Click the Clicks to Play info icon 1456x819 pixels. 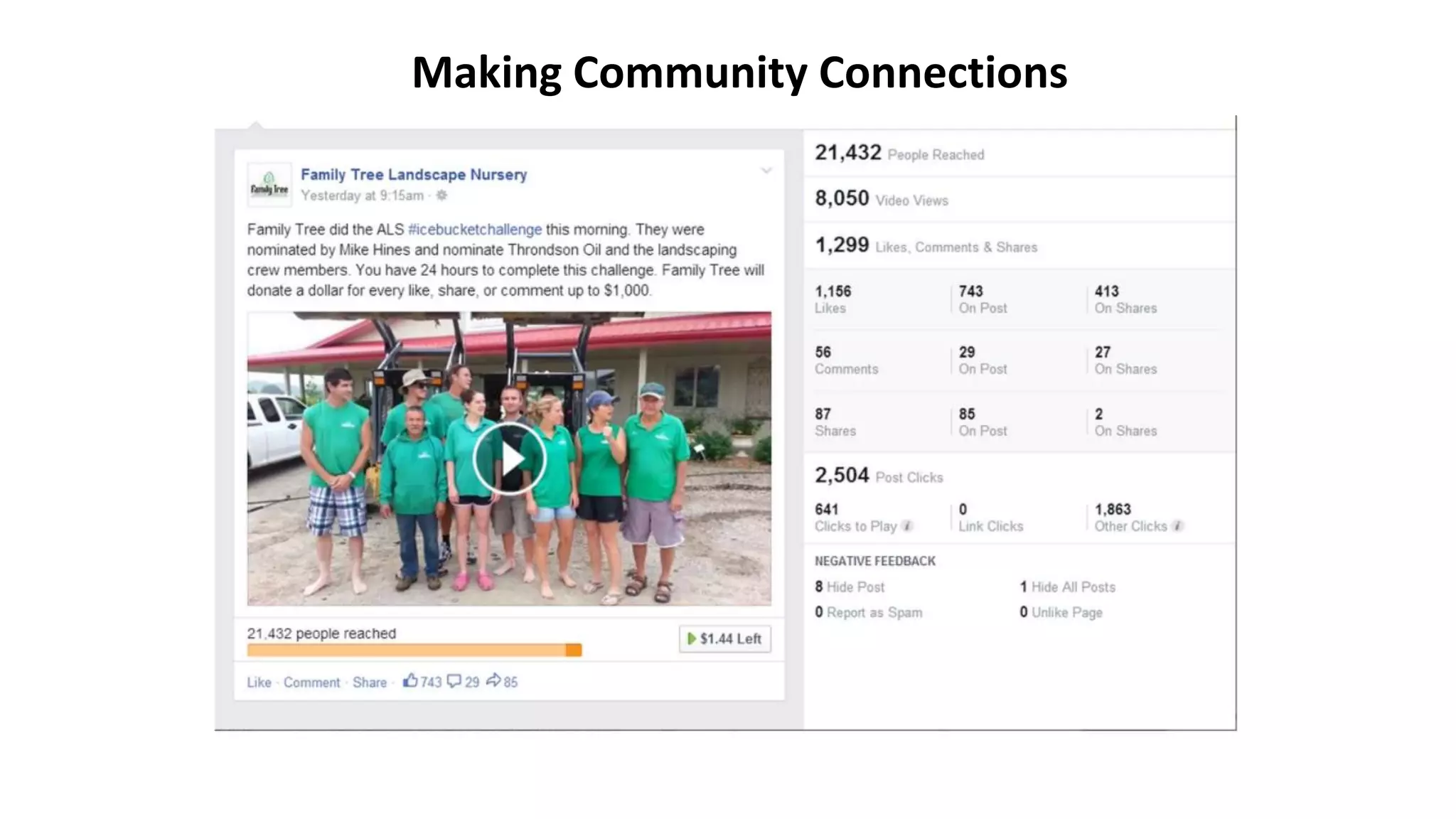pos(906,526)
